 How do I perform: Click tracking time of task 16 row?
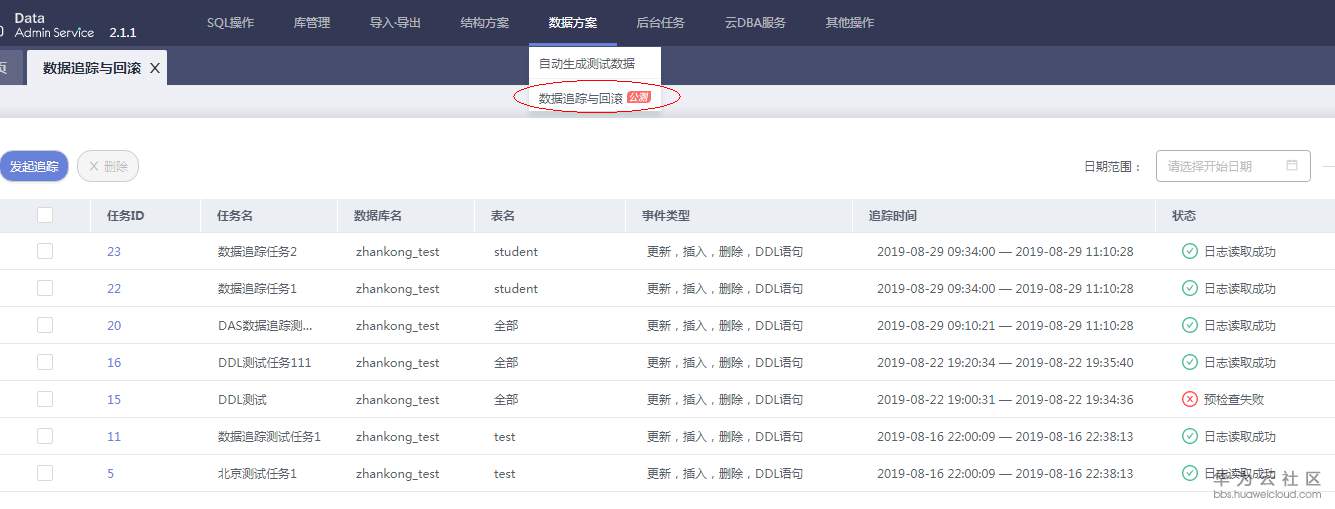pyautogui.click(x=1005, y=363)
